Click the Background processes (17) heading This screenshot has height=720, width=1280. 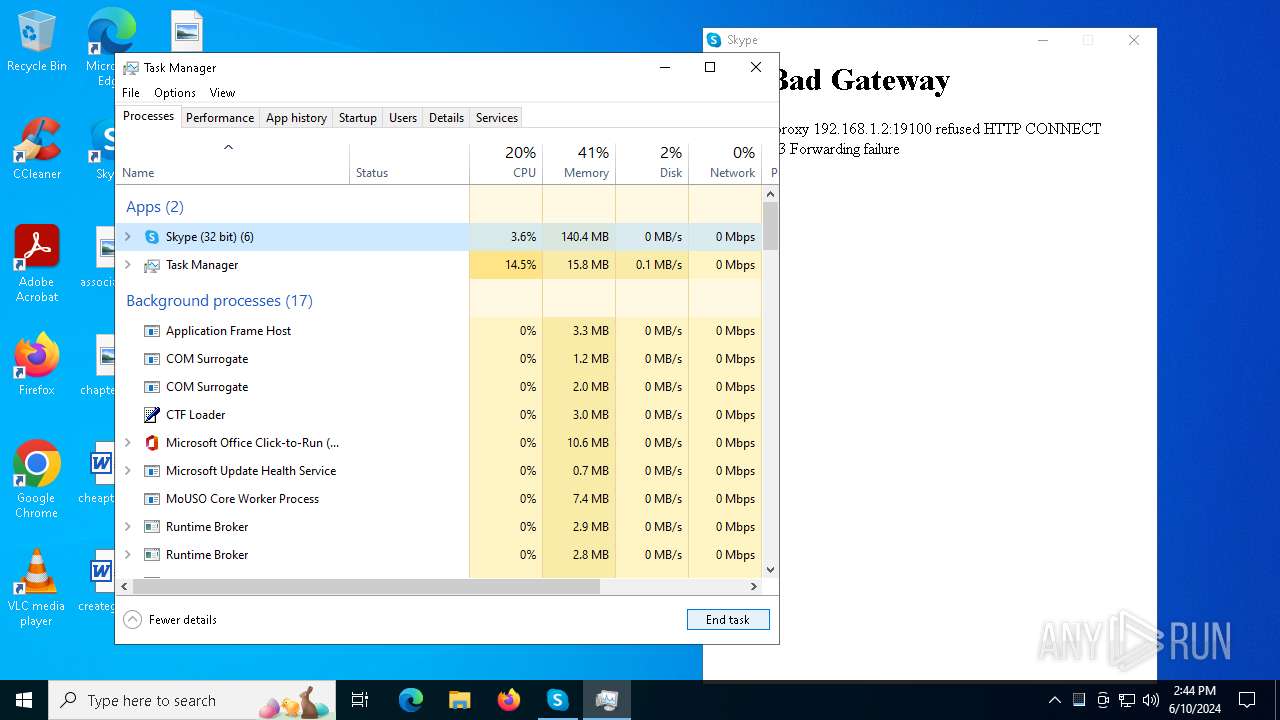point(219,301)
